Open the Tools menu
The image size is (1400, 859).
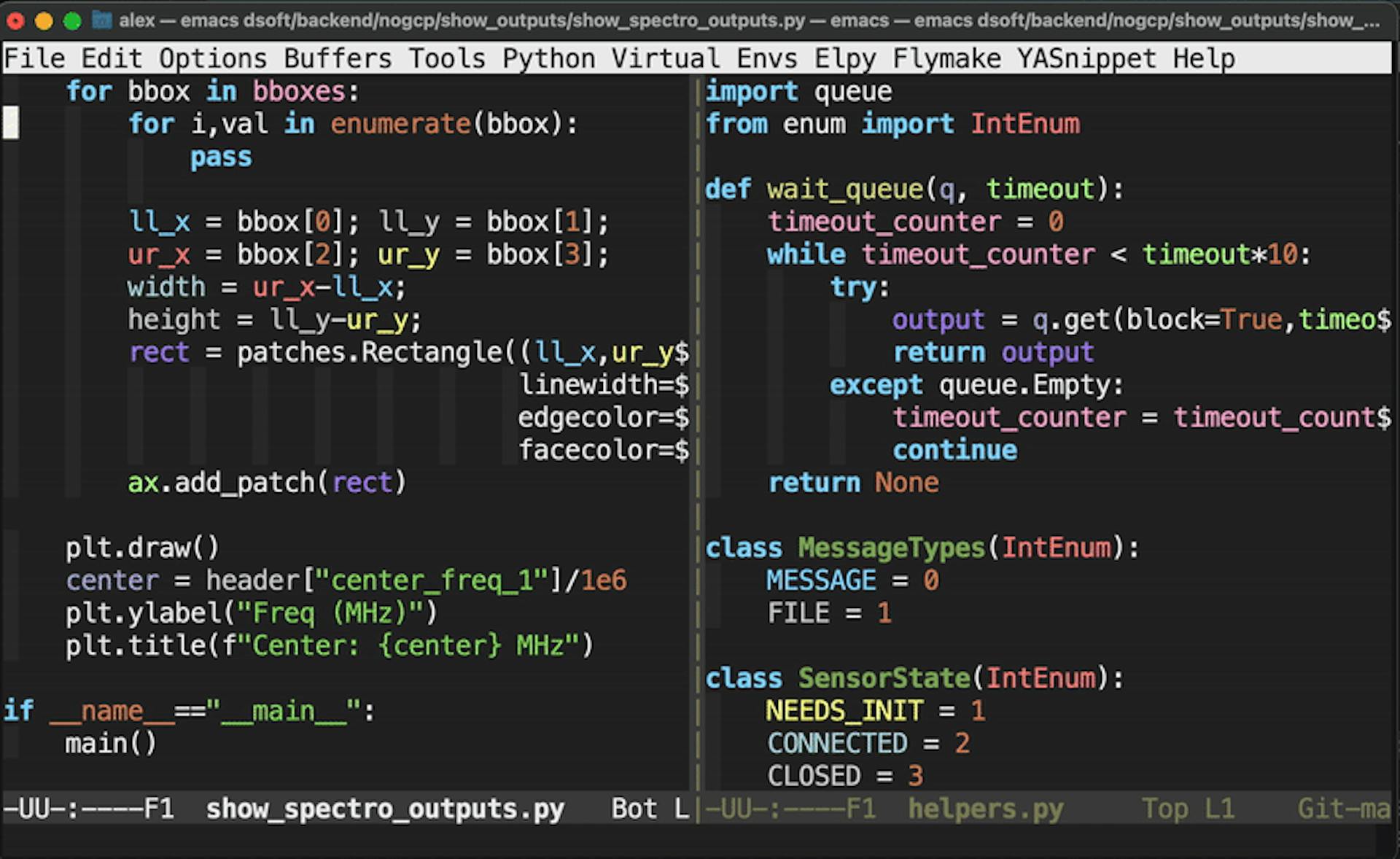coord(447,58)
